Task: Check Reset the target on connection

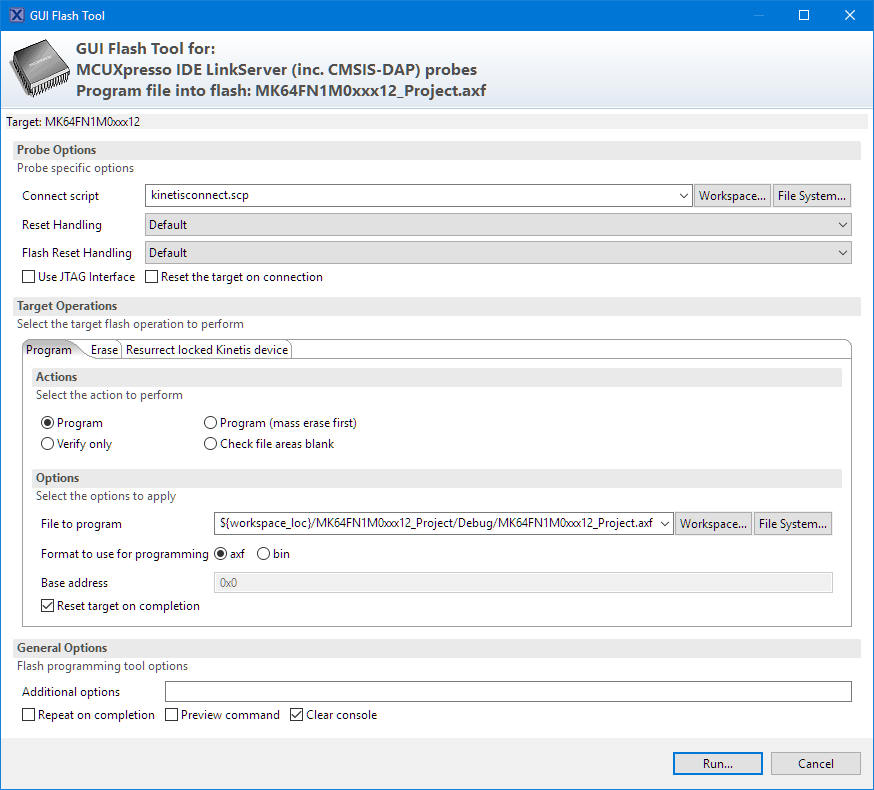Action: pos(153,277)
